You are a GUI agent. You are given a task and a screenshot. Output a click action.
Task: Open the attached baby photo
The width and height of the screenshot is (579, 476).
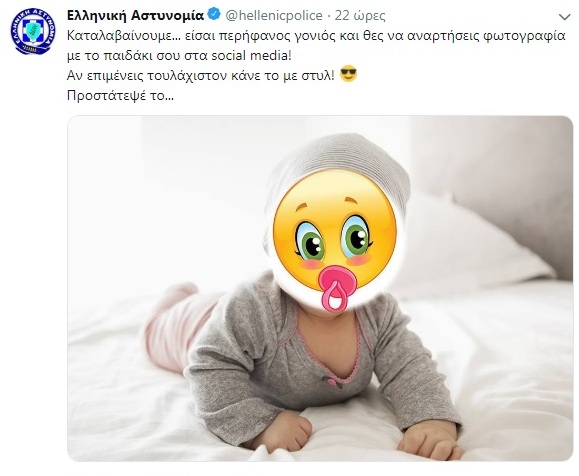pyautogui.click(x=320, y=288)
